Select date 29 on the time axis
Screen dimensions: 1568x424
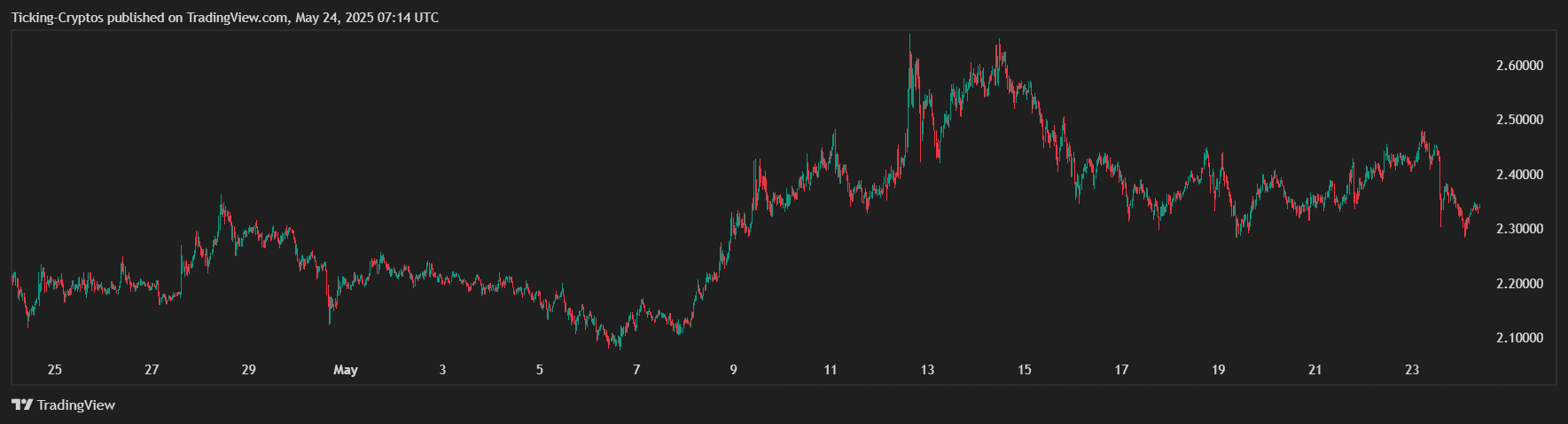[248, 370]
